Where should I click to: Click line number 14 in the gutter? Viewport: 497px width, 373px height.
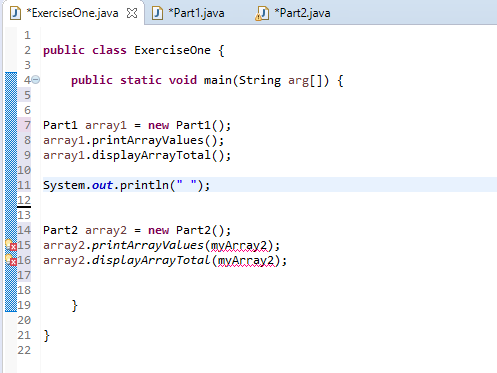[24, 230]
